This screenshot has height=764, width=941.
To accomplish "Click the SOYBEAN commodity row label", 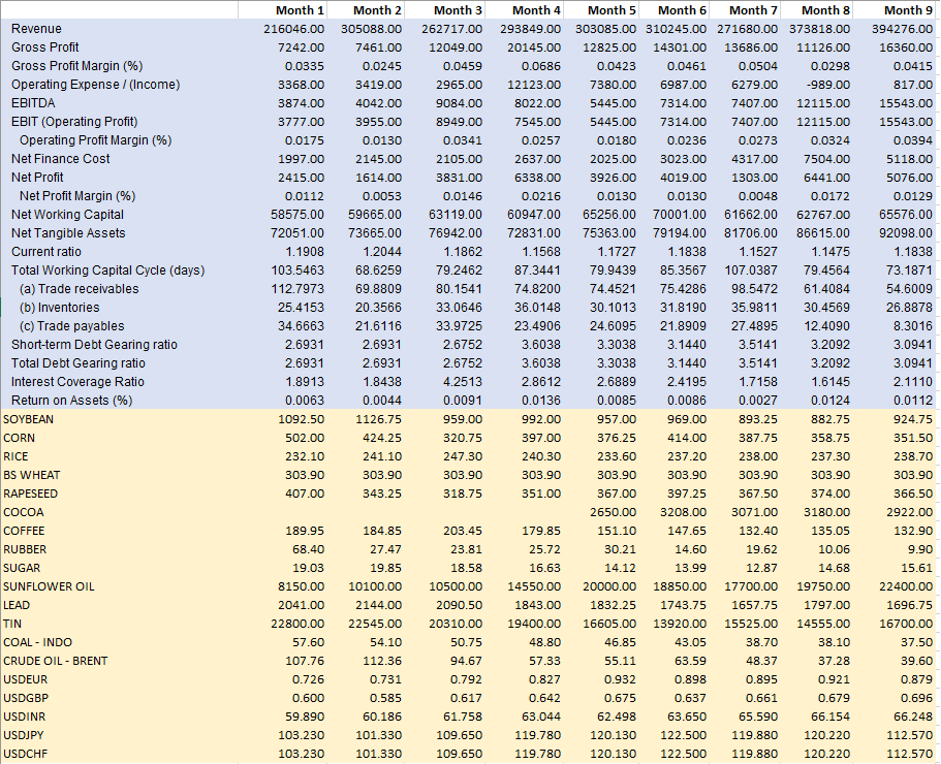I will click(29, 419).
